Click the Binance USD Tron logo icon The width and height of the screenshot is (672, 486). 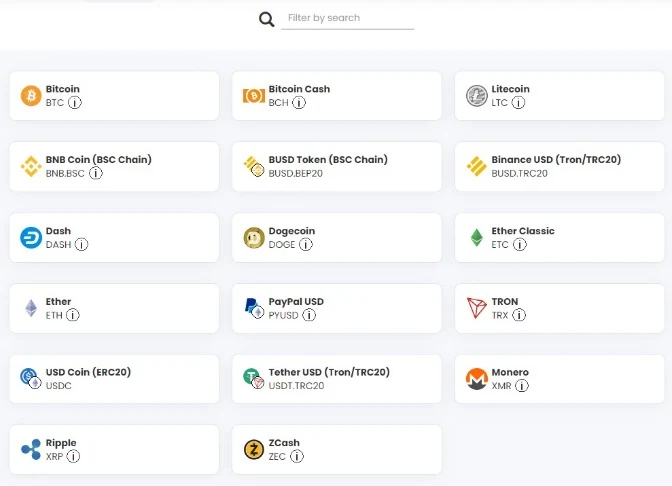click(x=477, y=166)
